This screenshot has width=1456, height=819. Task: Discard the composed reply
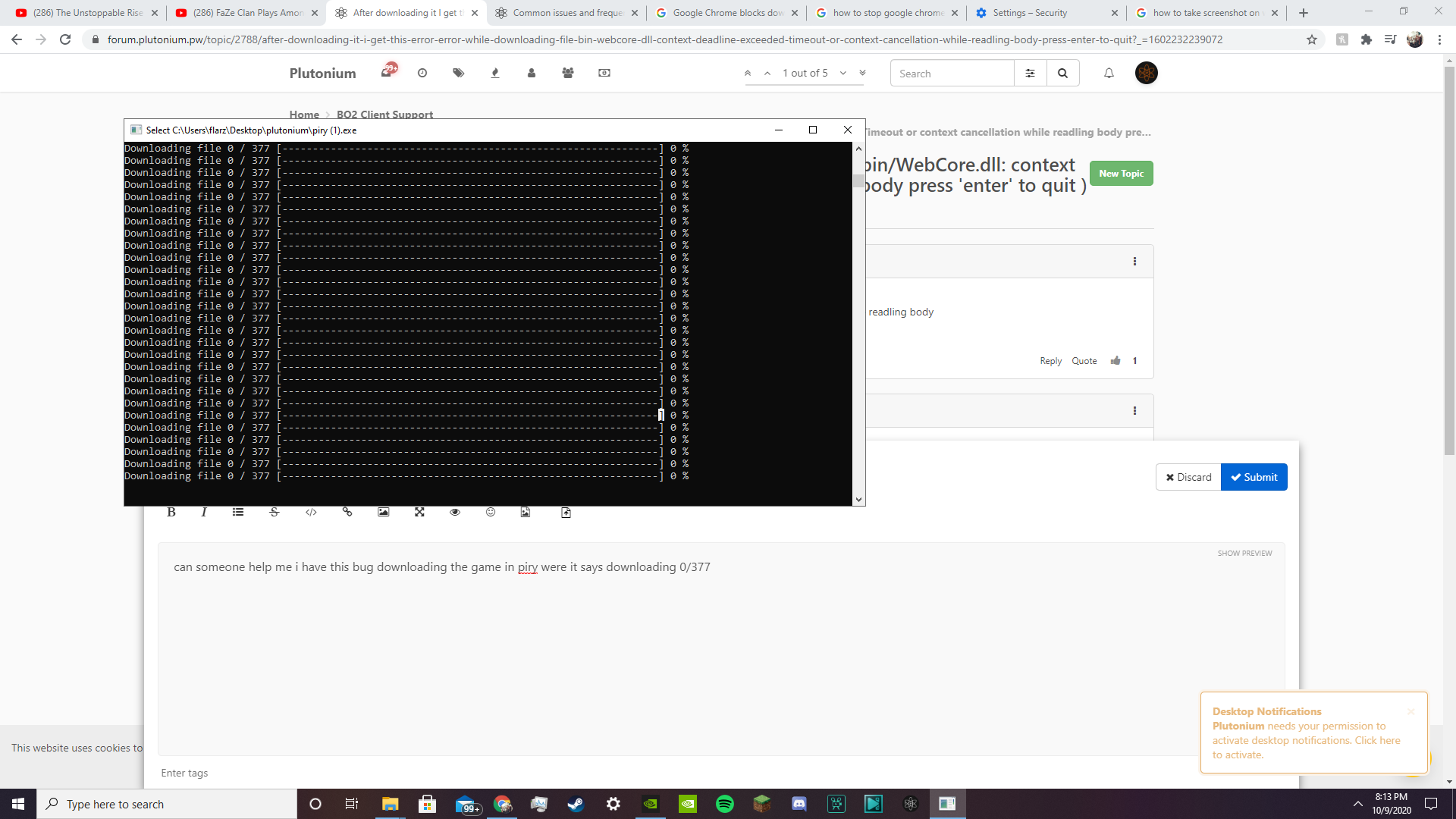pos(1188,477)
